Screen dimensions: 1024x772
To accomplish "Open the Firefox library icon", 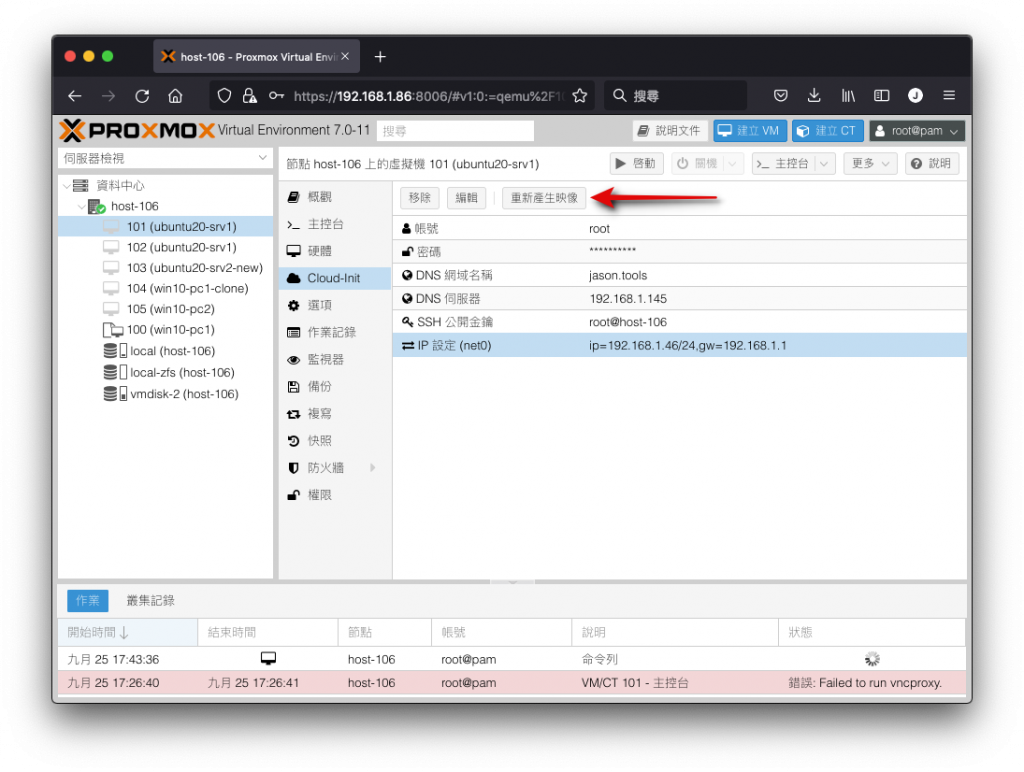I will (848, 96).
